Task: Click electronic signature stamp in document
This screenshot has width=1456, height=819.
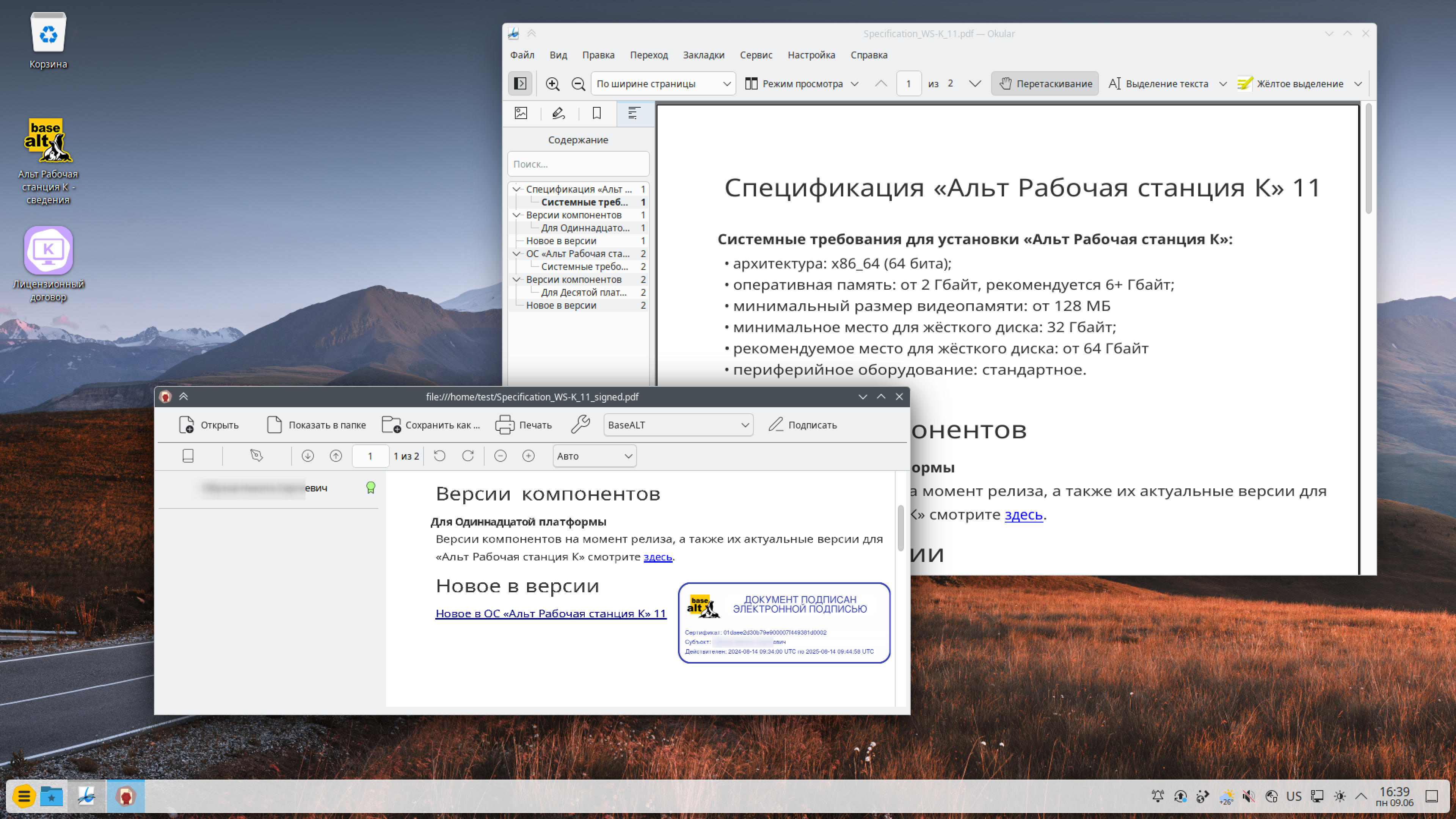Action: pyautogui.click(x=784, y=622)
